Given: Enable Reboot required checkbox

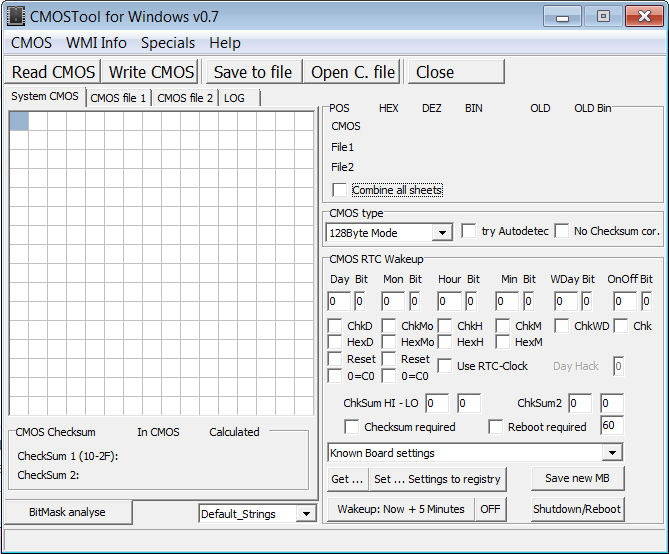Looking at the screenshot, I should (x=495, y=427).
